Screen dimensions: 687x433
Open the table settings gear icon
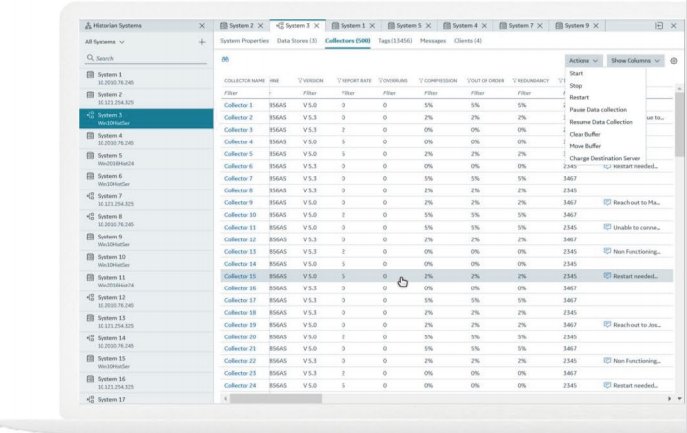click(674, 61)
